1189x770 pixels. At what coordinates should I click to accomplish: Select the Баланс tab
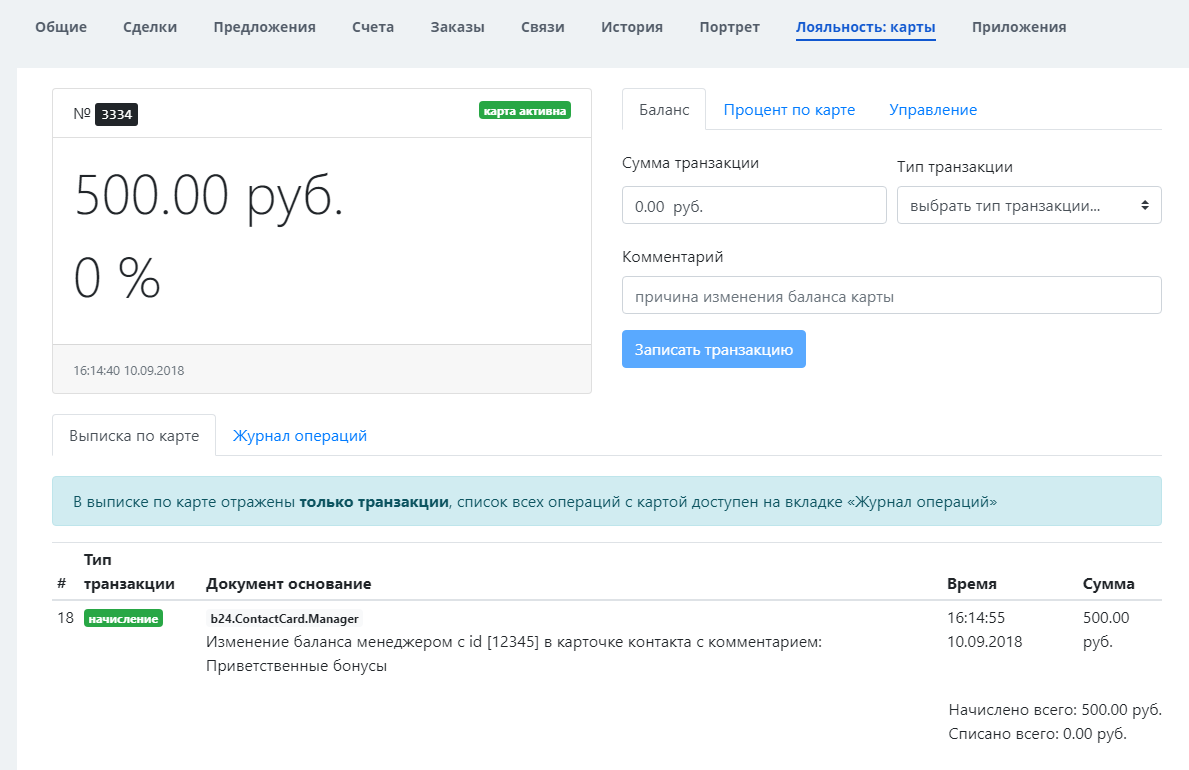click(664, 110)
